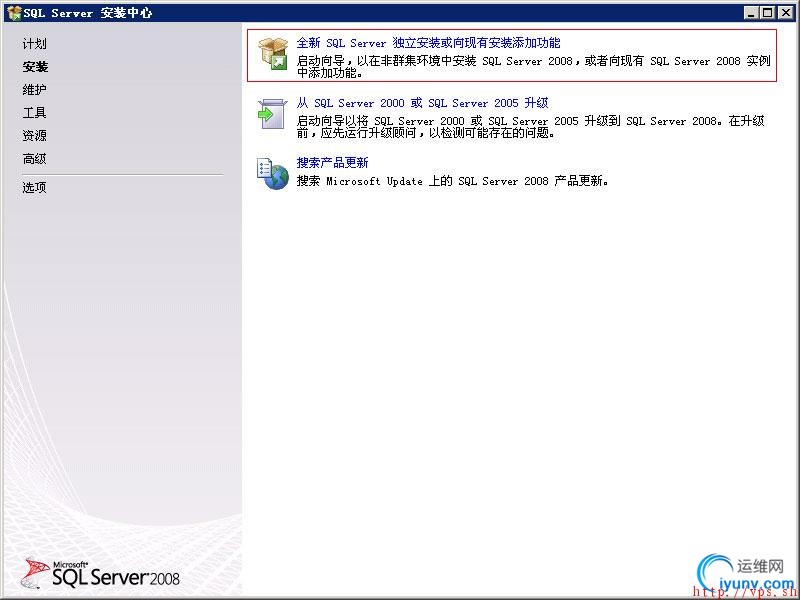This screenshot has width=800, height=600.
Task: Maximize the SQL Server 安装中心 window
Action: coord(767,13)
